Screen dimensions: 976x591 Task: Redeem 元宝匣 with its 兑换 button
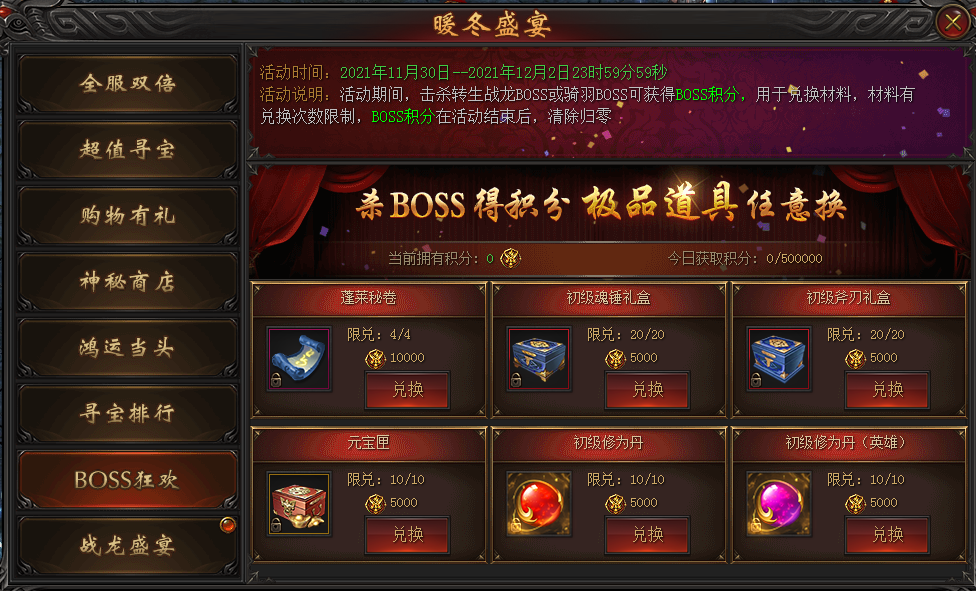pos(408,534)
